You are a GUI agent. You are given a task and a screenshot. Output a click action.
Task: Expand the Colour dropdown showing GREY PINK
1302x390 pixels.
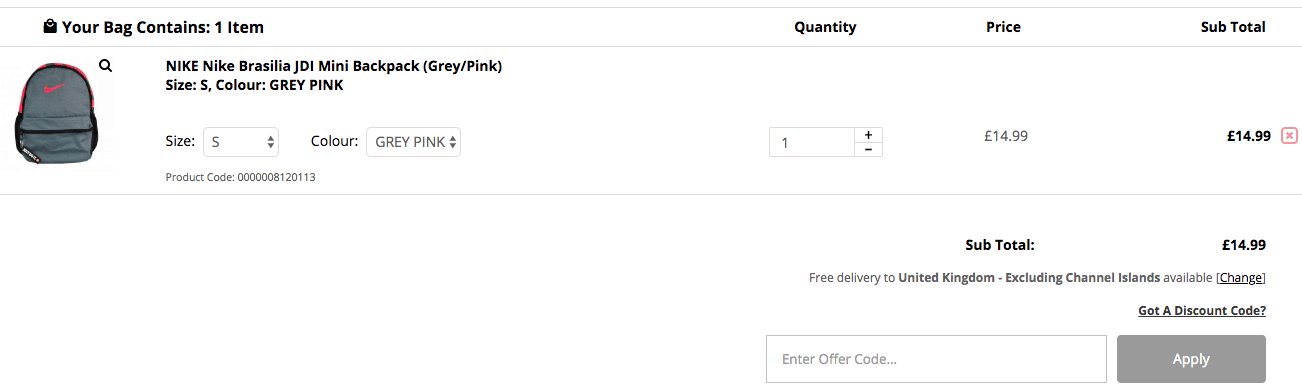(x=413, y=142)
